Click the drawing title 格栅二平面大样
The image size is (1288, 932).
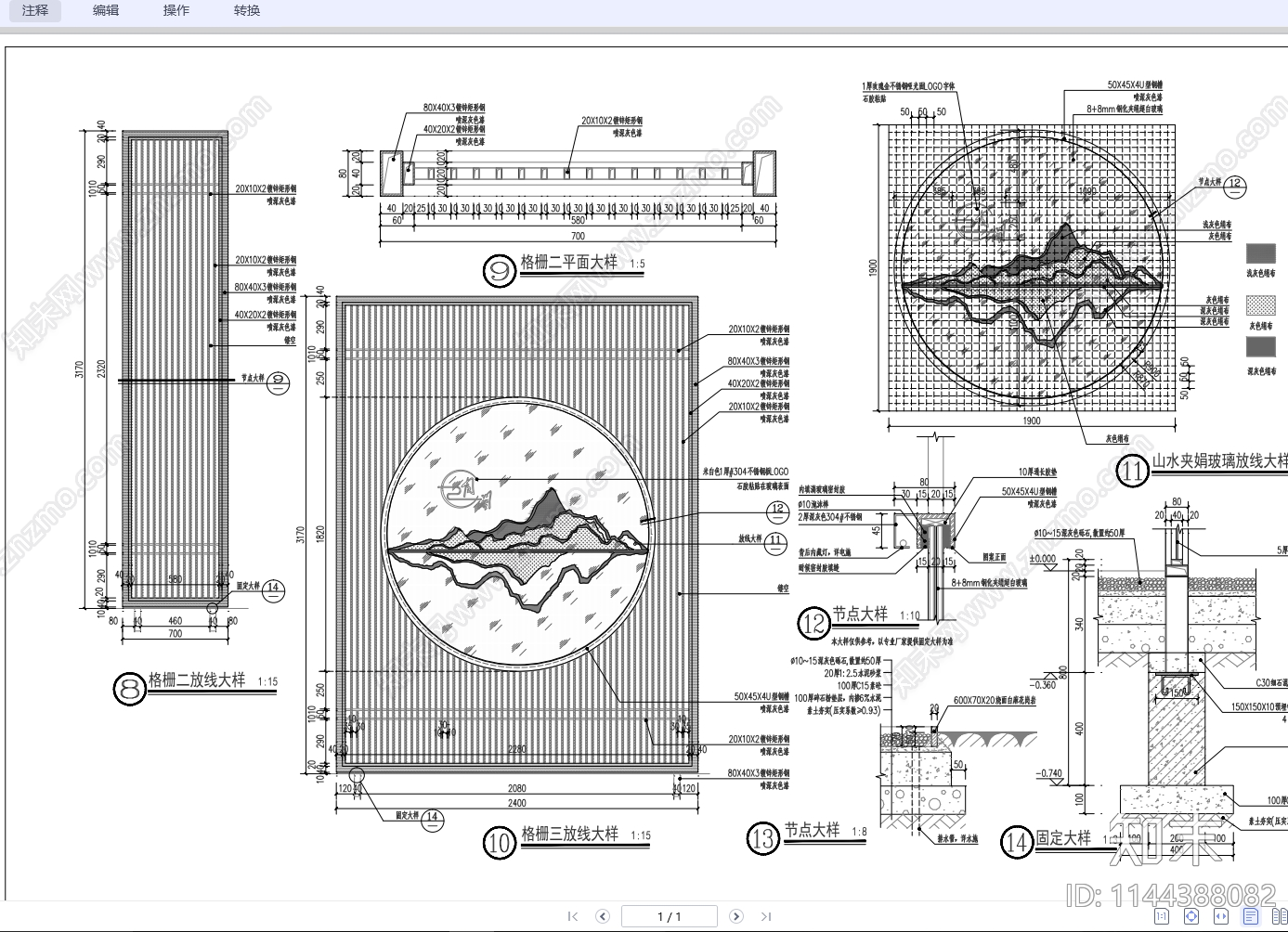[x=568, y=262]
